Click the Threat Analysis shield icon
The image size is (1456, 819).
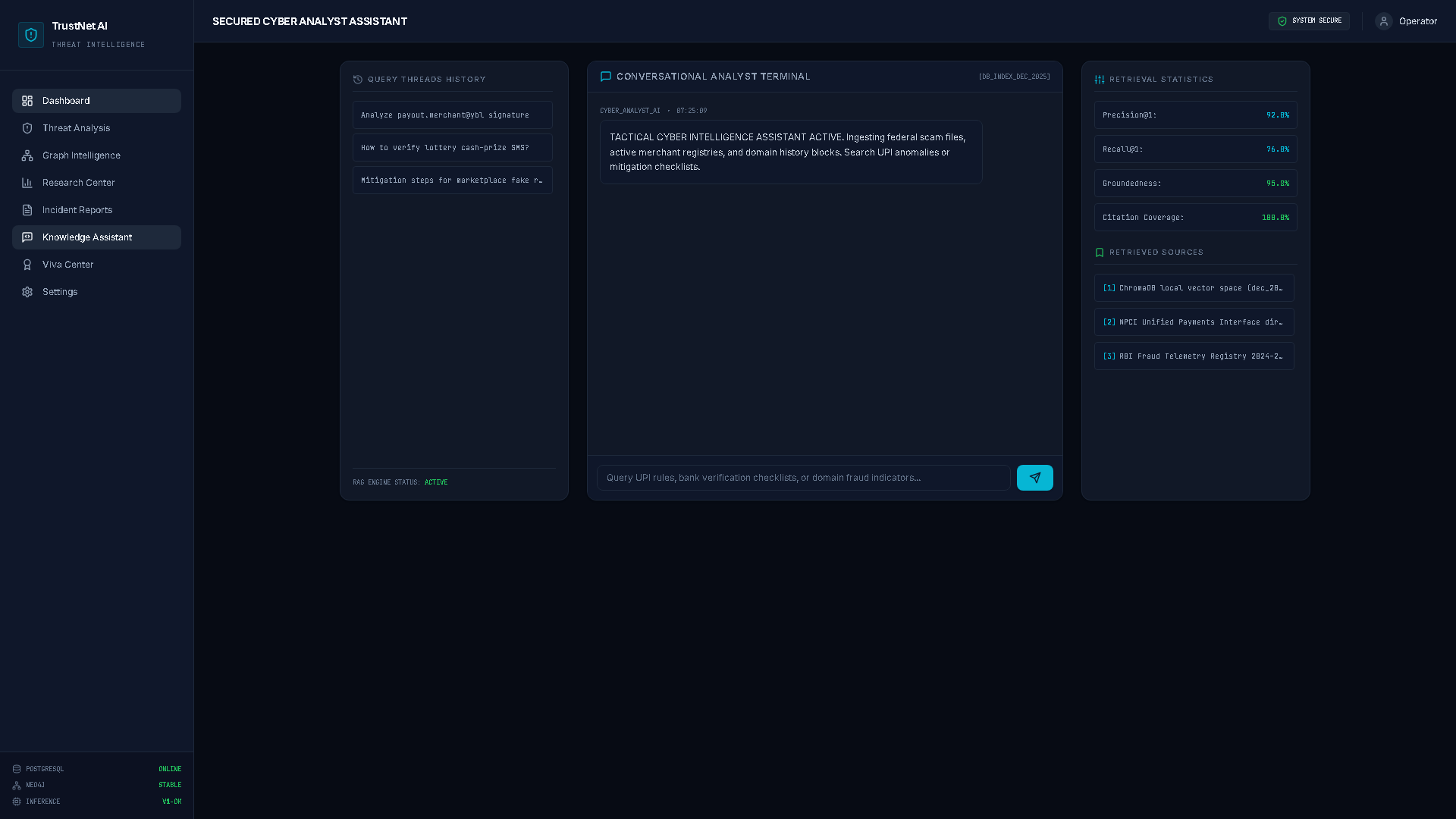click(27, 128)
